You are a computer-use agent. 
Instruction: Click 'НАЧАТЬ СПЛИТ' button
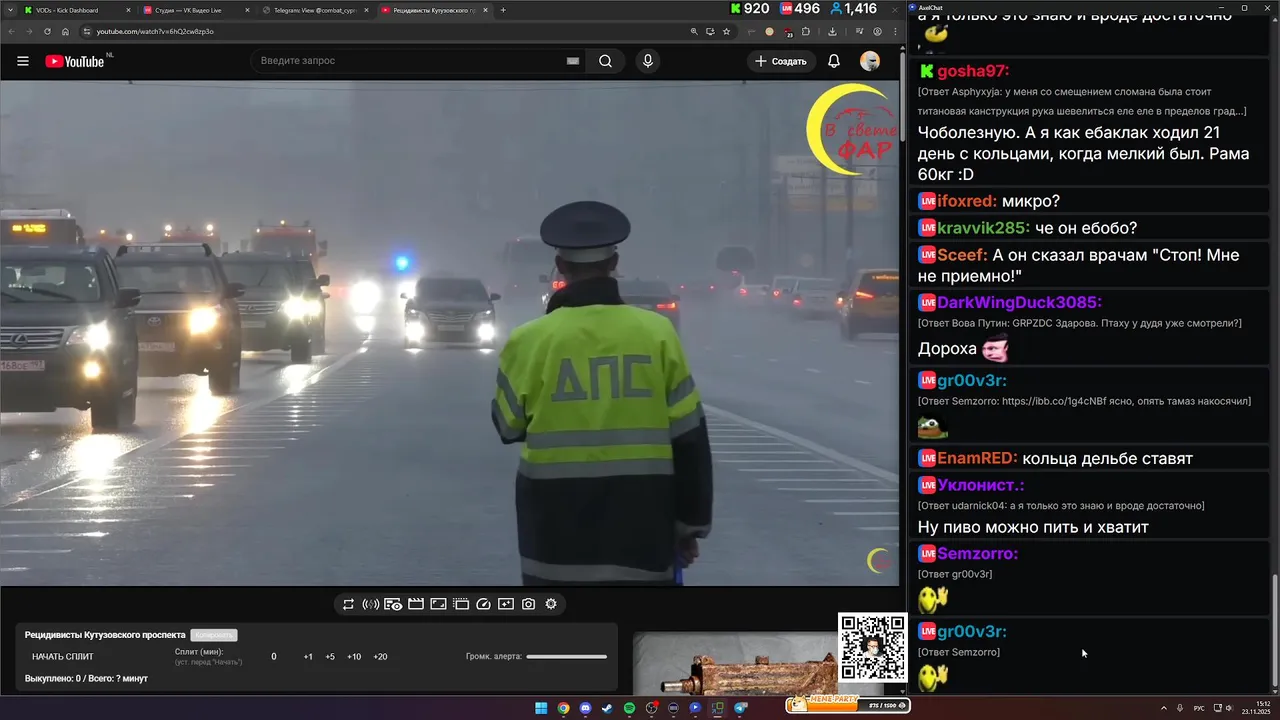point(63,657)
